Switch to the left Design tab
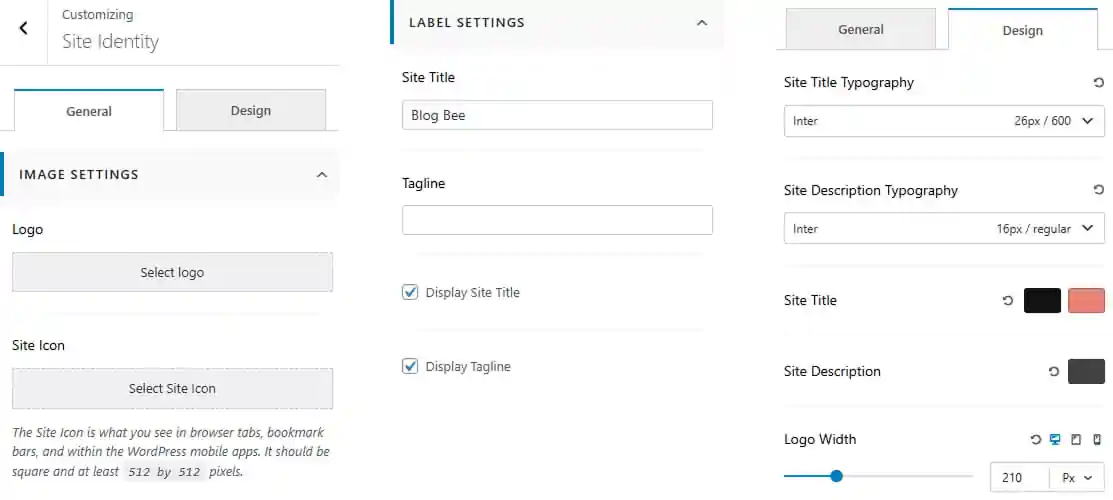Viewport: 1113px width, 500px height. (x=251, y=110)
